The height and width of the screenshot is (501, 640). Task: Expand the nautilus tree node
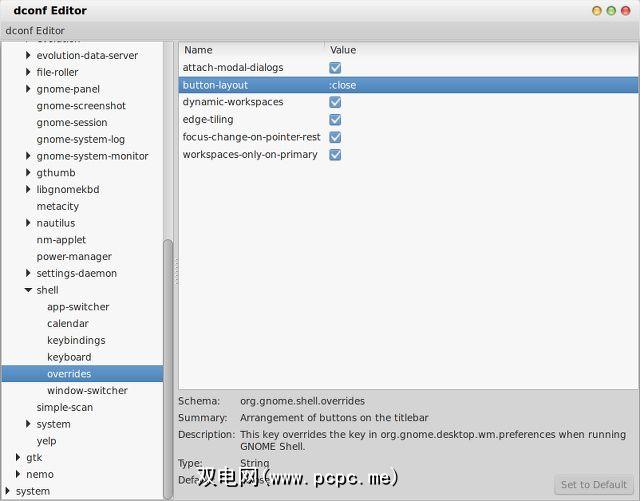pyautogui.click(x=28, y=223)
